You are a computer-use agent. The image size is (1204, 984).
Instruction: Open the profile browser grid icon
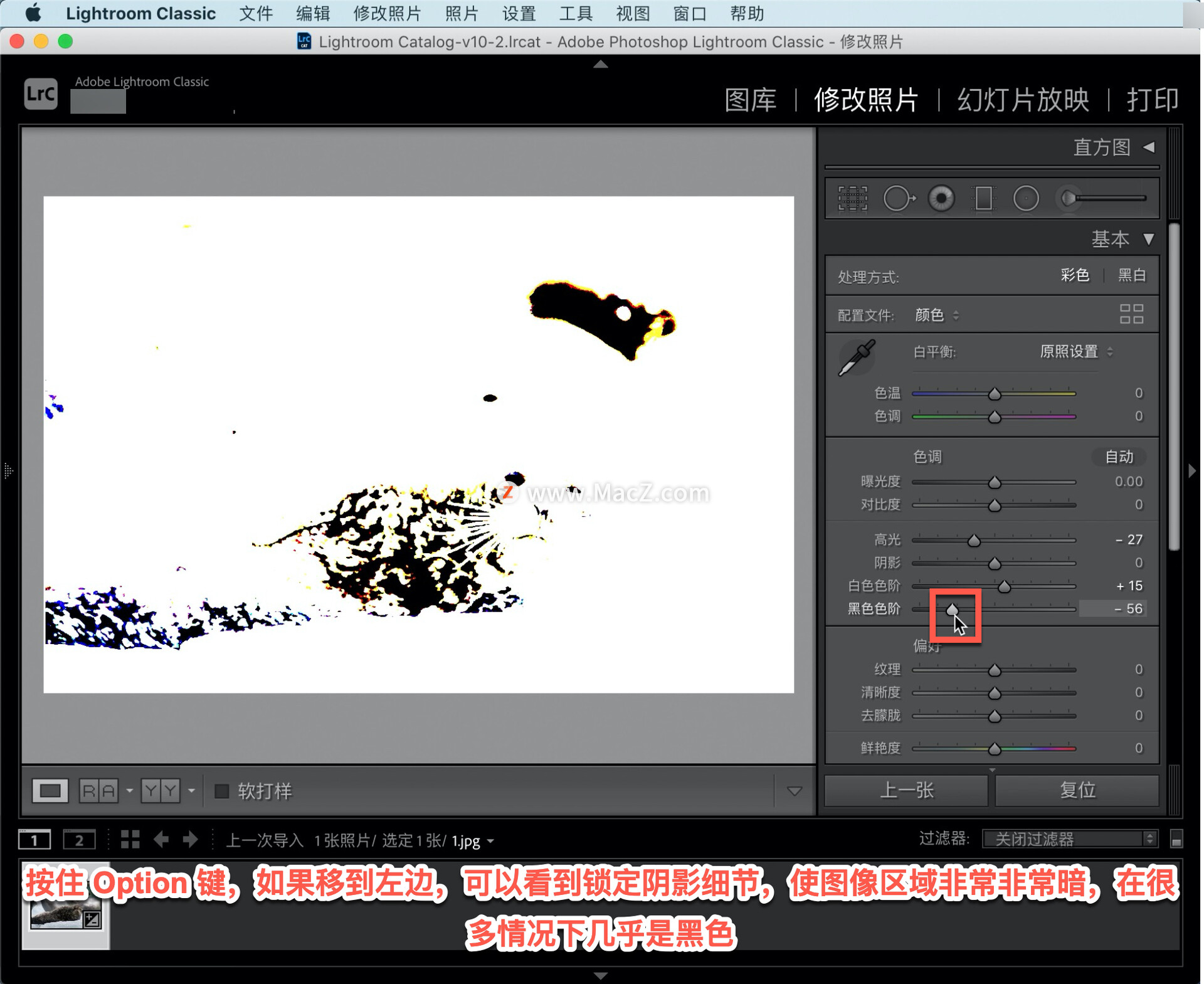[1133, 314]
